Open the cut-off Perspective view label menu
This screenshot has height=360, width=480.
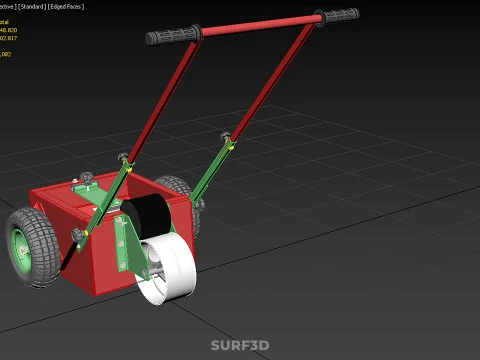8,7
